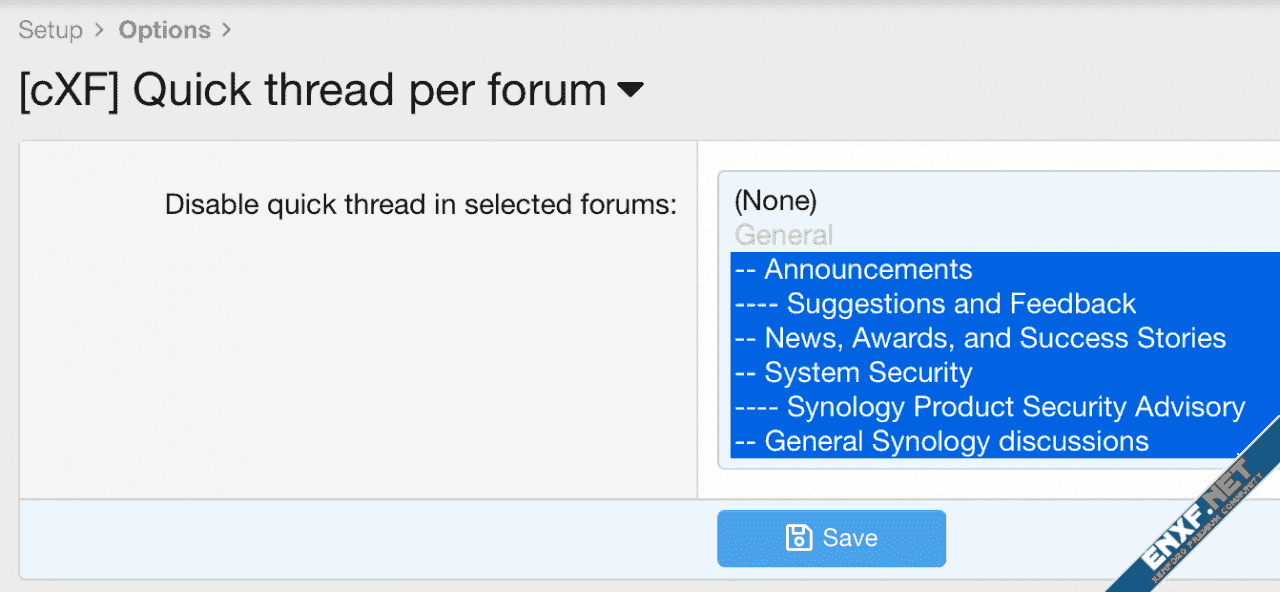This screenshot has width=1280, height=592.
Task: Click the blank area below the label
Action: point(358,380)
